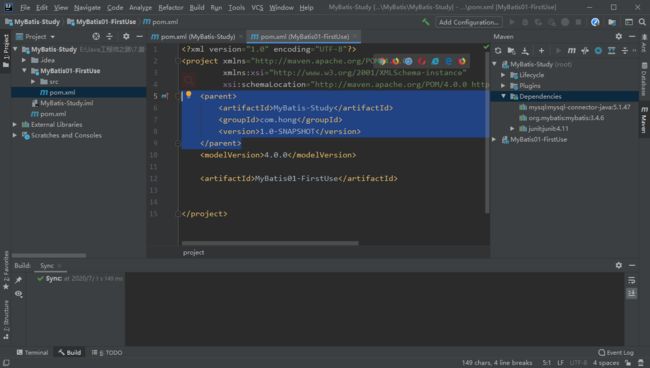This screenshot has height=368, width=650.
Task: Expand junit:junit:4.11 dependency
Action: [x=512, y=128]
